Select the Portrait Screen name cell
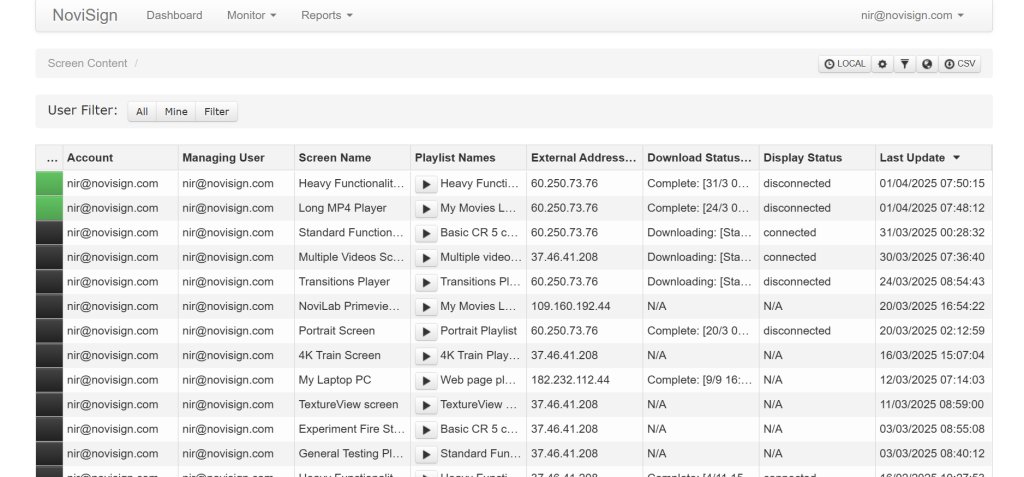 353,331
